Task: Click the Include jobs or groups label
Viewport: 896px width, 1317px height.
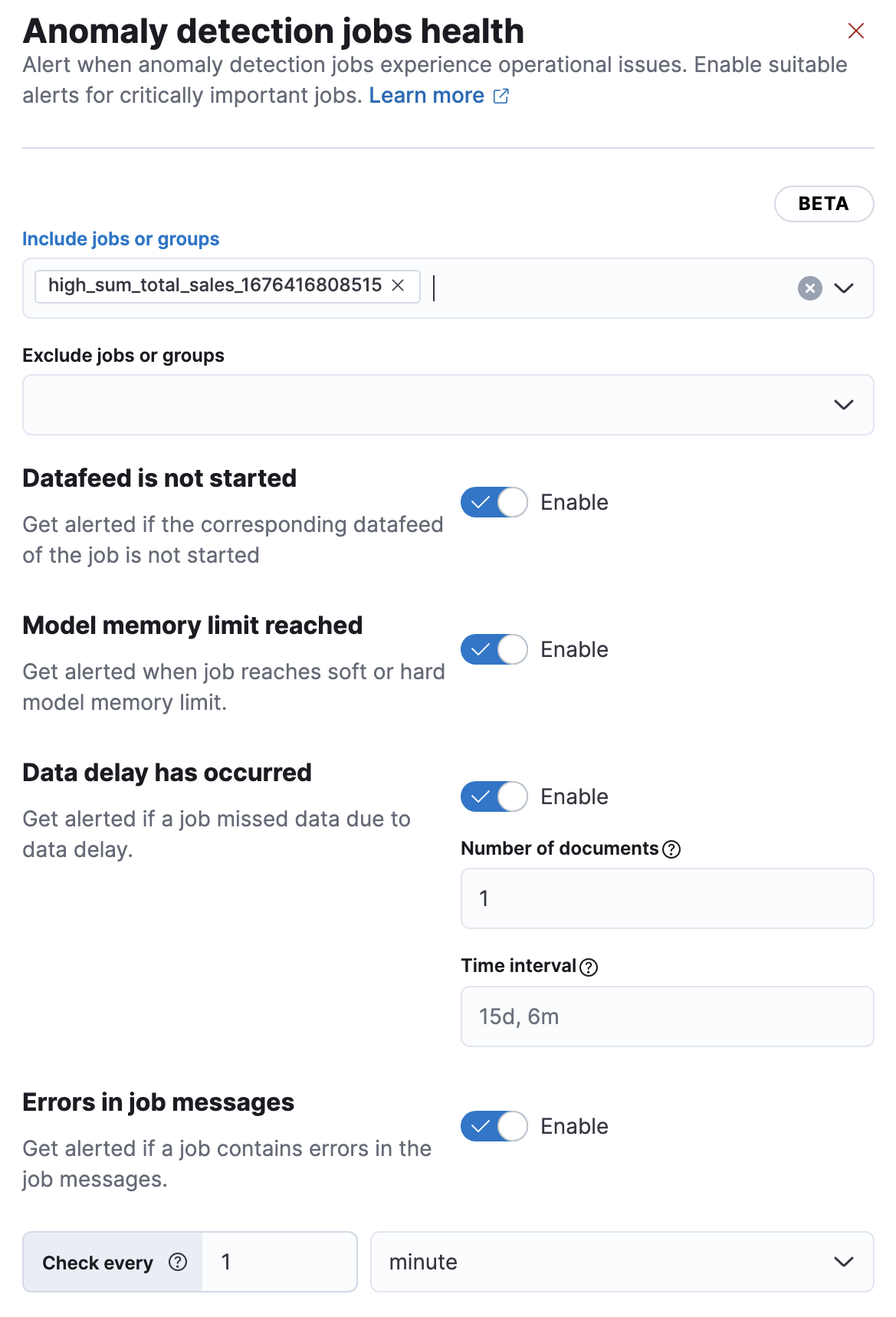Action: click(121, 239)
